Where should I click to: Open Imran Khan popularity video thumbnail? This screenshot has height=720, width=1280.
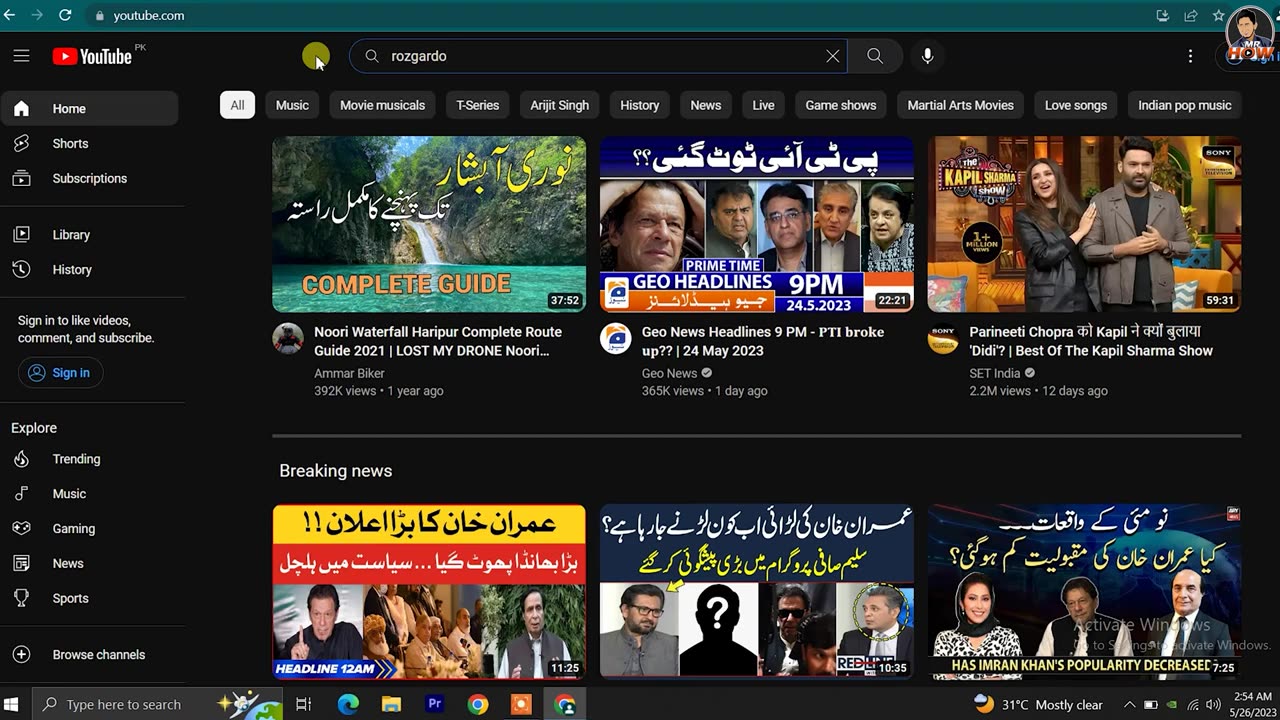(x=1084, y=592)
